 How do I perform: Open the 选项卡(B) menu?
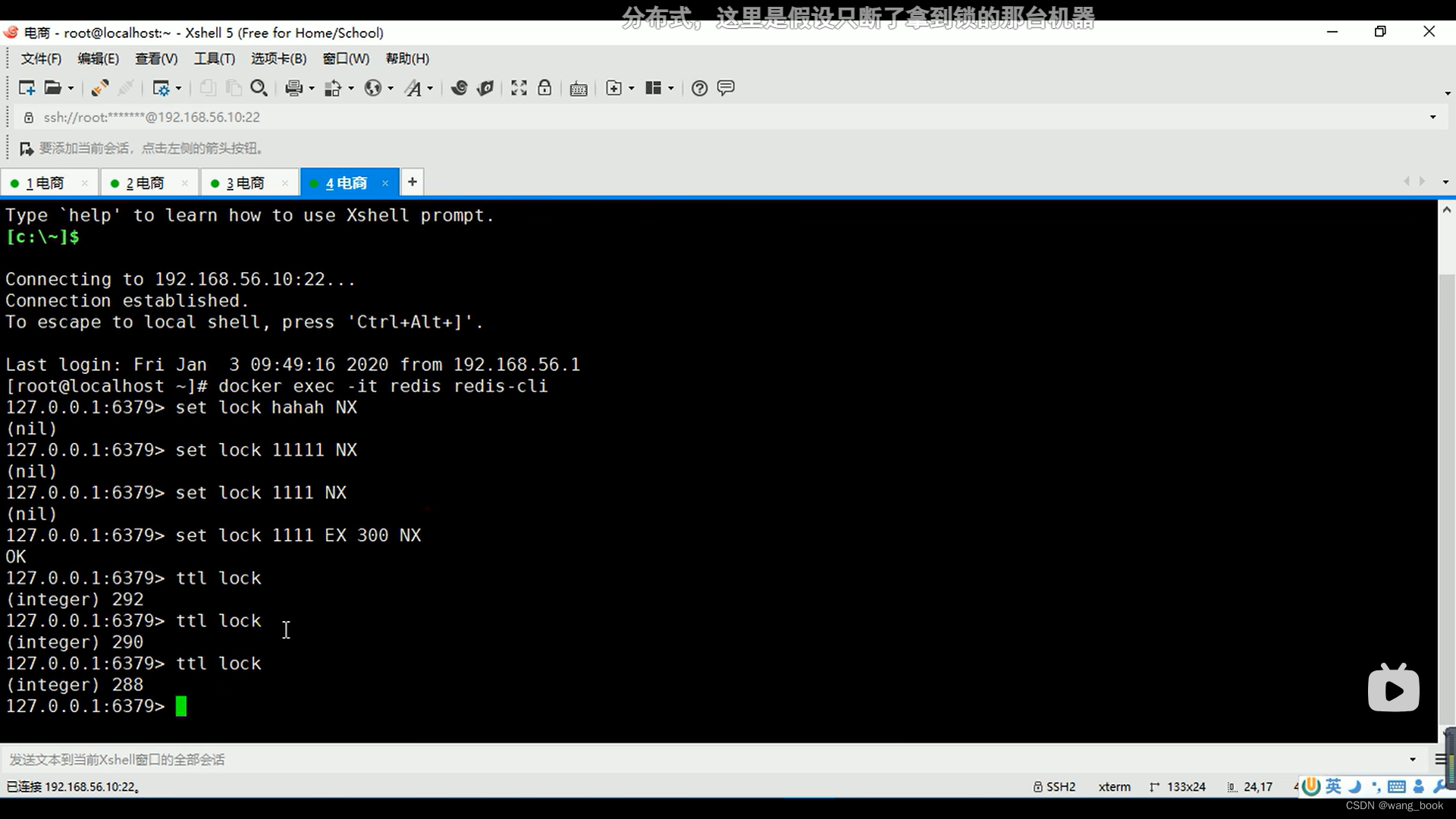278,58
